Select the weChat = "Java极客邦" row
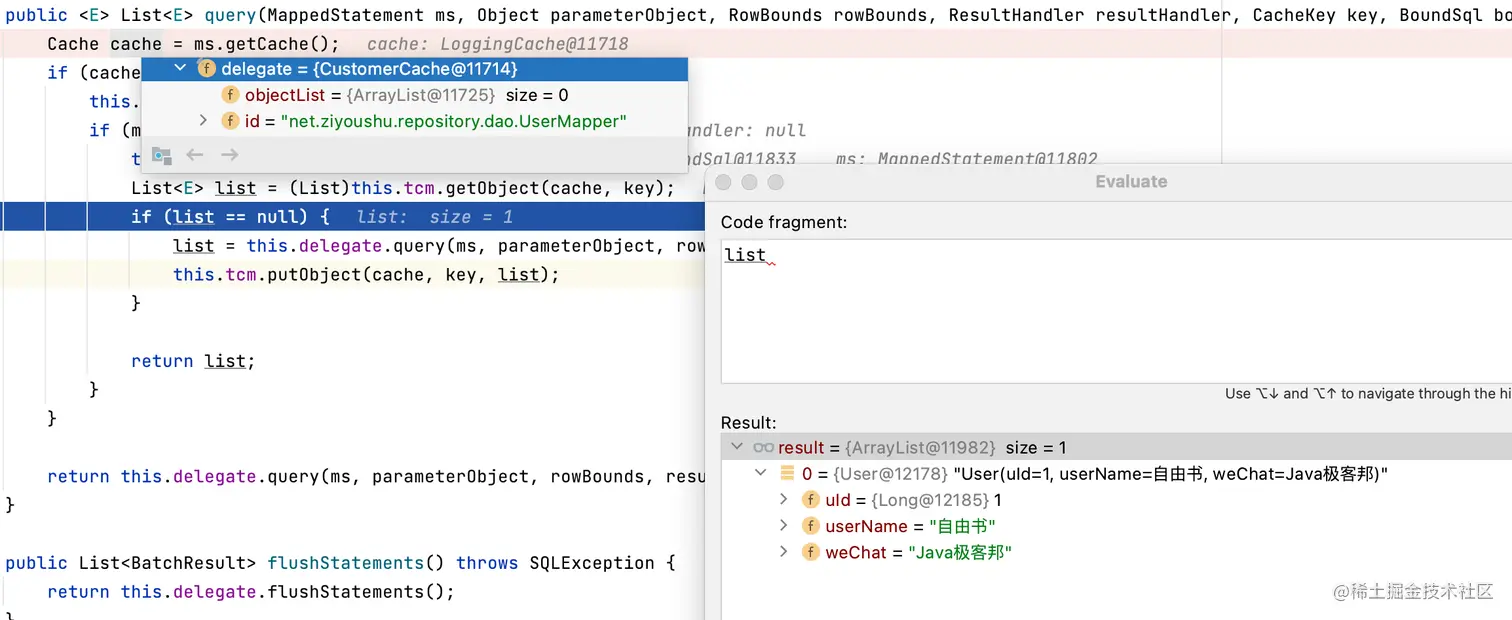This screenshot has width=1512, height=620. point(1116,551)
